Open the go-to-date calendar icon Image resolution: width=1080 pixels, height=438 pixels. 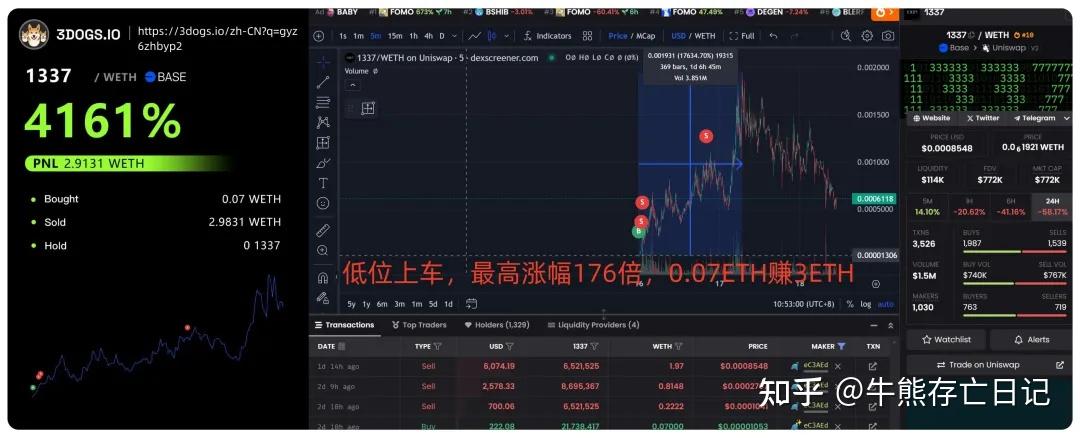[472, 303]
